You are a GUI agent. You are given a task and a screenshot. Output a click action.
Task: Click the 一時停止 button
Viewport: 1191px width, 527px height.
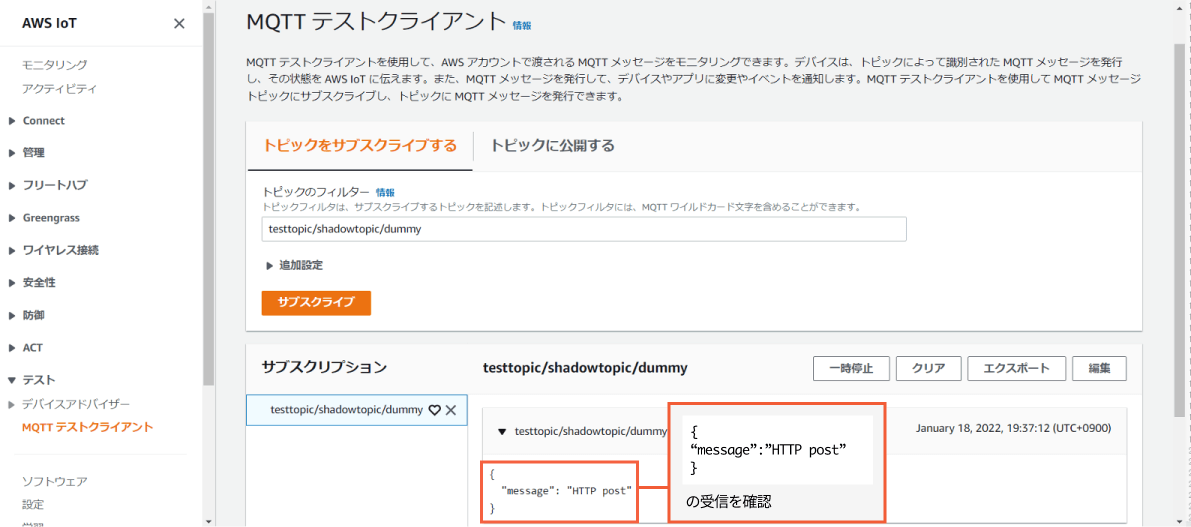[x=851, y=368]
